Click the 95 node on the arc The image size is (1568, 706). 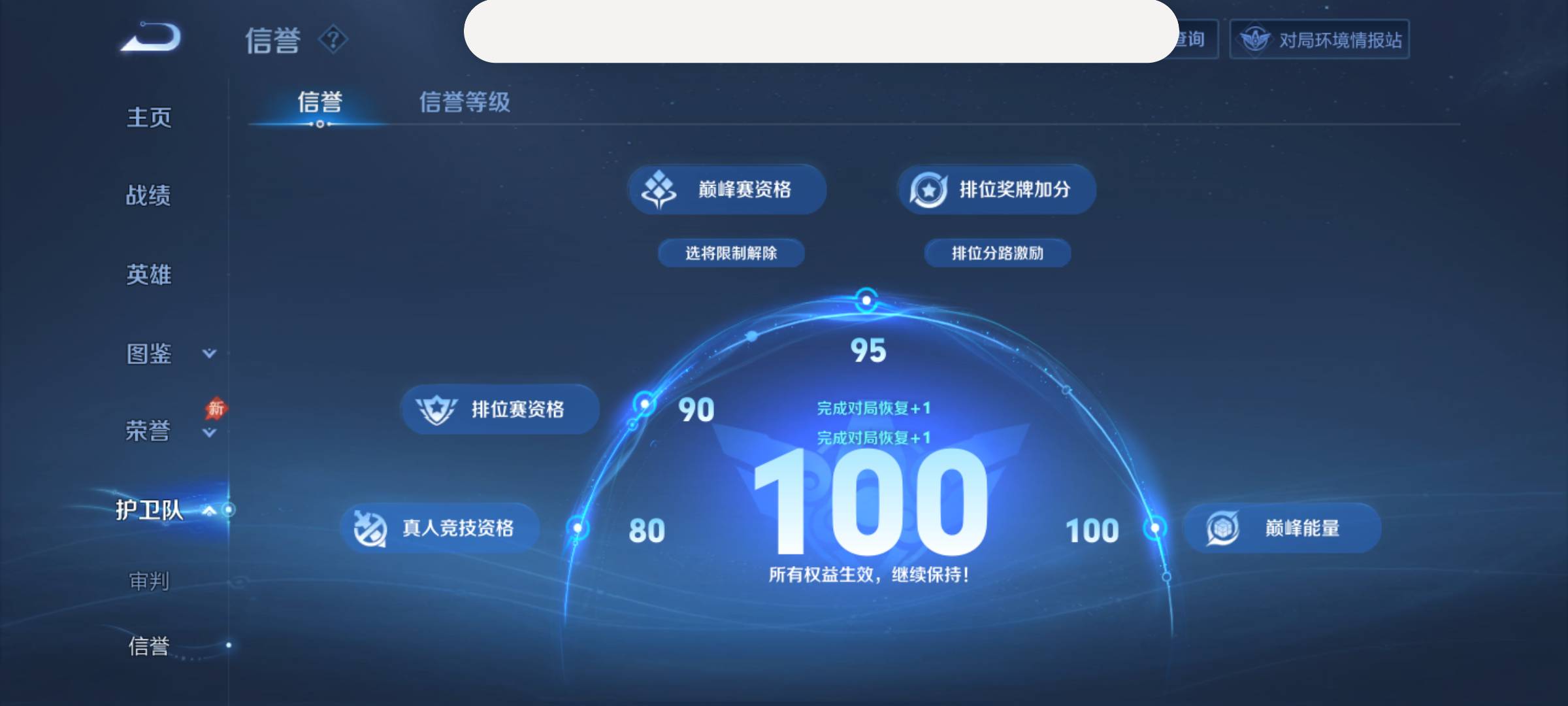(866, 301)
